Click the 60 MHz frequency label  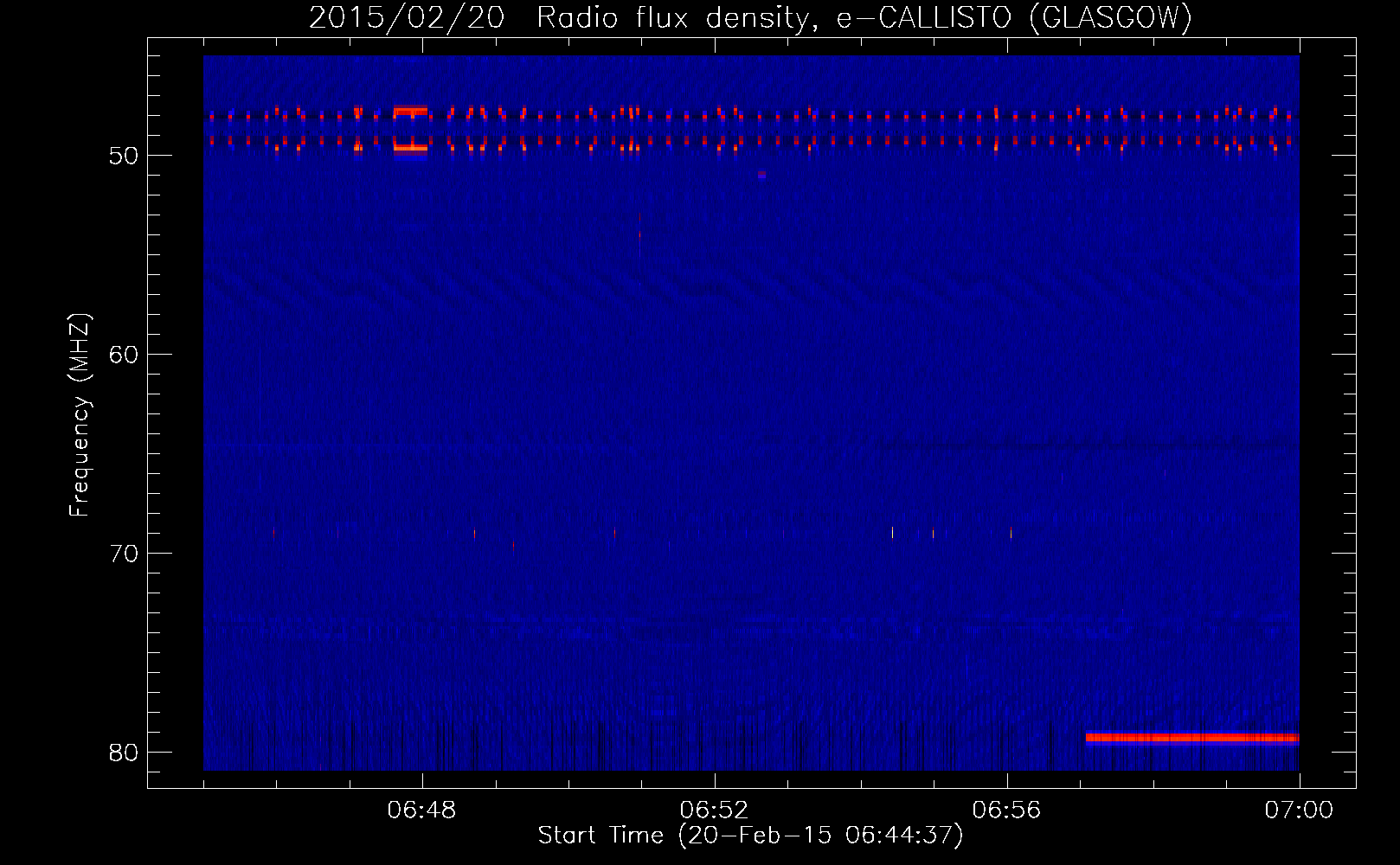tap(124, 355)
